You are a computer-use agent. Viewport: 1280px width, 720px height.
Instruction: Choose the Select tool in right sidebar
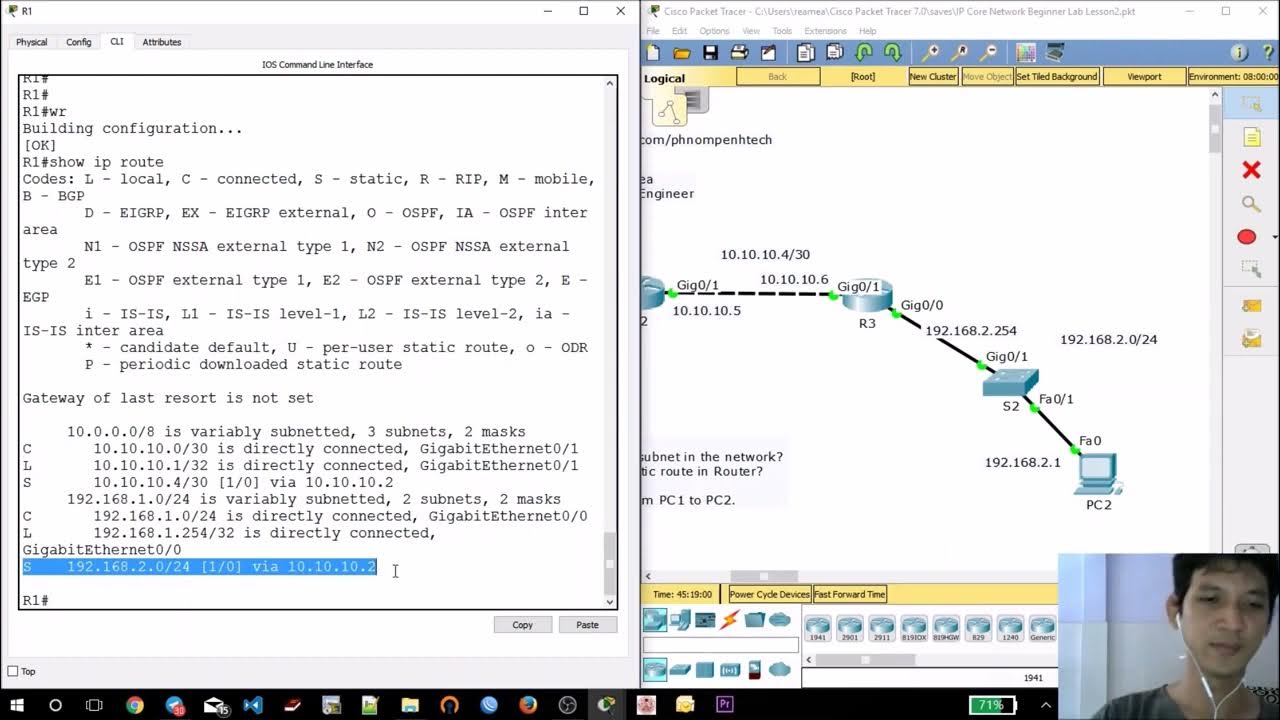[1251, 104]
